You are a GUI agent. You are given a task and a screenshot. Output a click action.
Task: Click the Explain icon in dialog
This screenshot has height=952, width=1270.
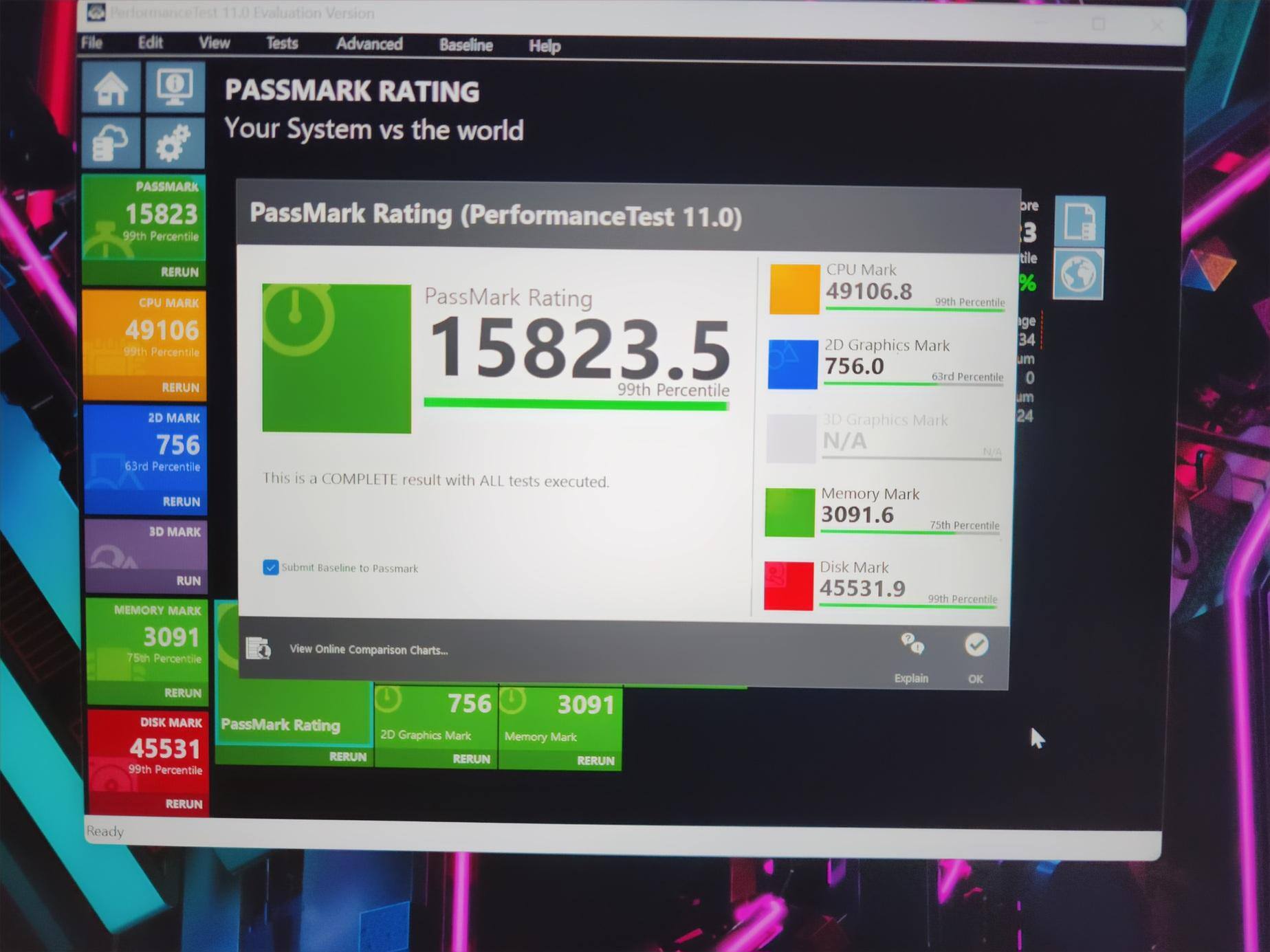[912, 646]
